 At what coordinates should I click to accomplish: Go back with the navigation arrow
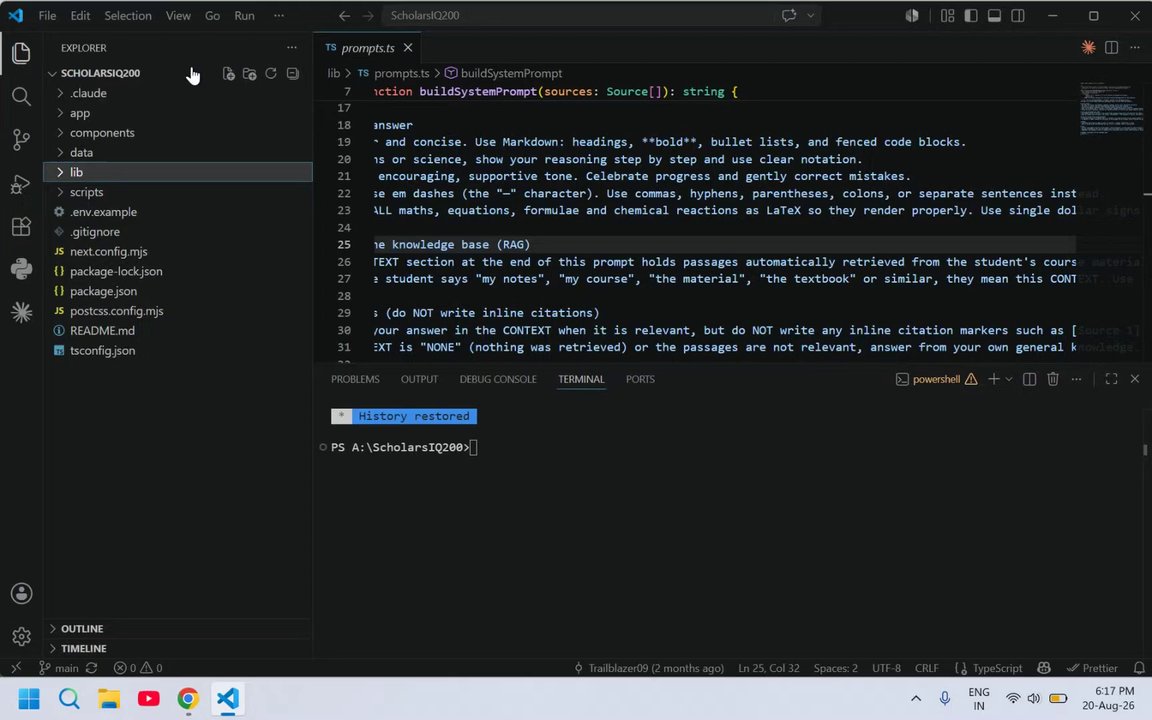tap(344, 15)
